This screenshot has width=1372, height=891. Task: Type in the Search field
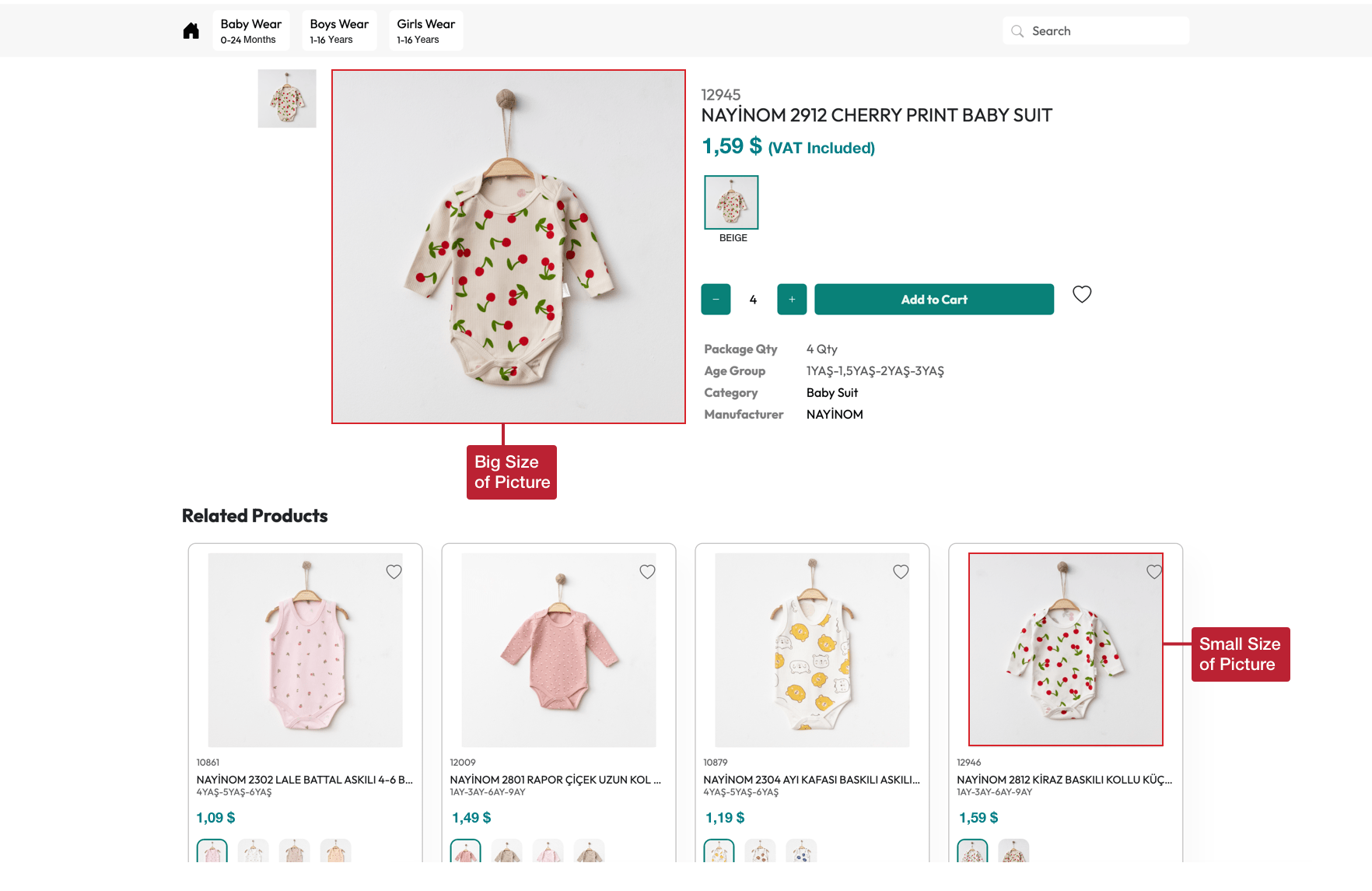click(x=1104, y=31)
